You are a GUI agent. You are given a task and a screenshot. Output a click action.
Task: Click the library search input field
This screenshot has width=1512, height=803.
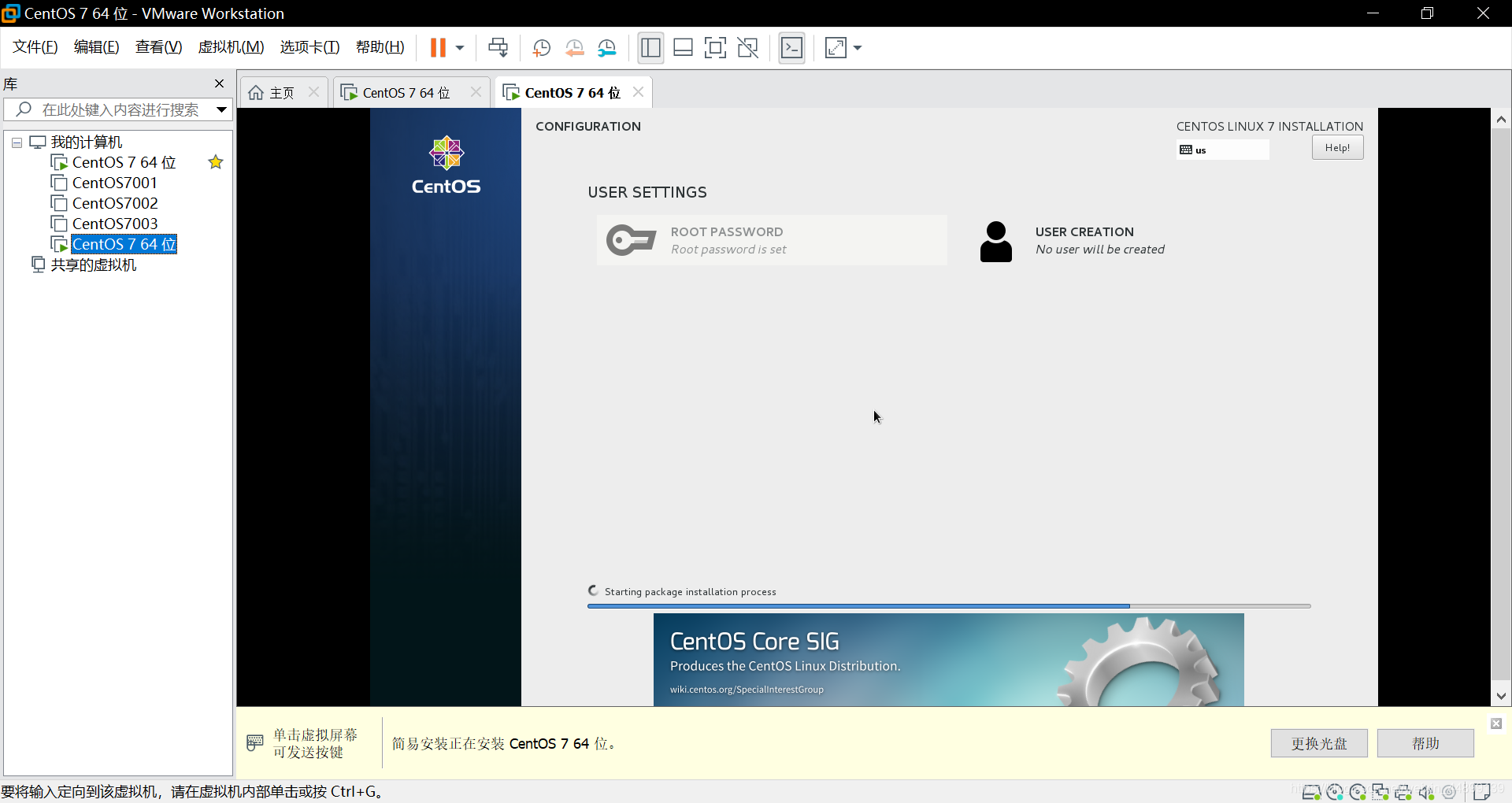pos(118,109)
